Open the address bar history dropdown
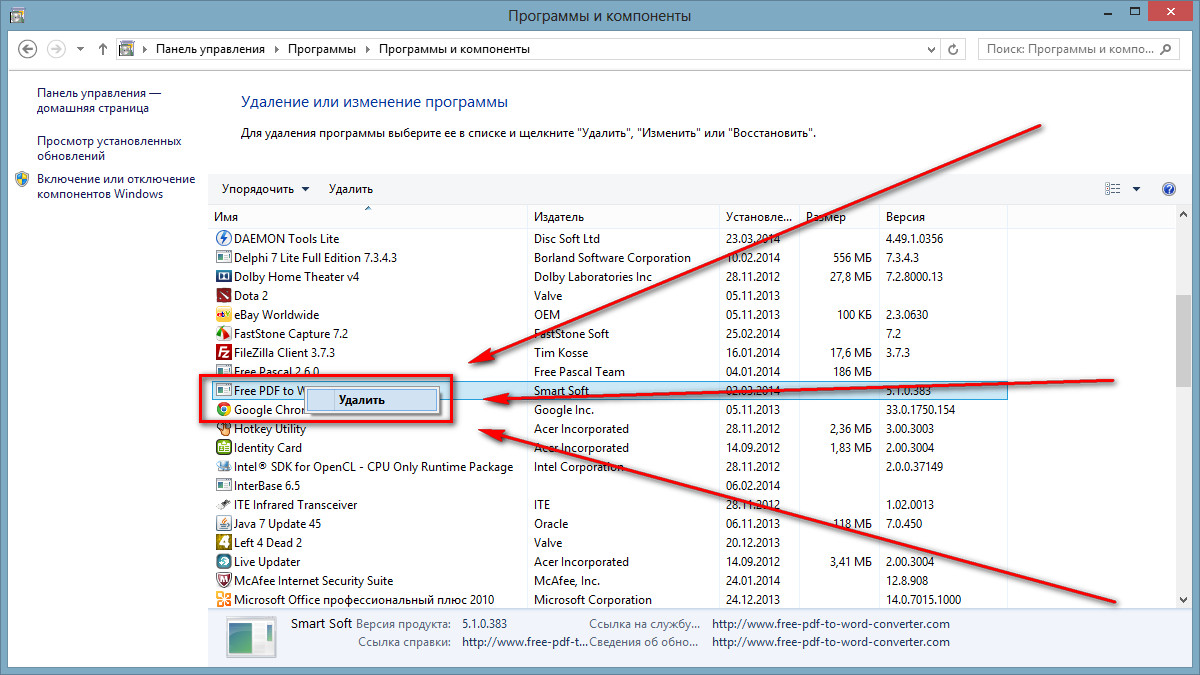Viewport: 1200px width, 675px height. (933, 49)
